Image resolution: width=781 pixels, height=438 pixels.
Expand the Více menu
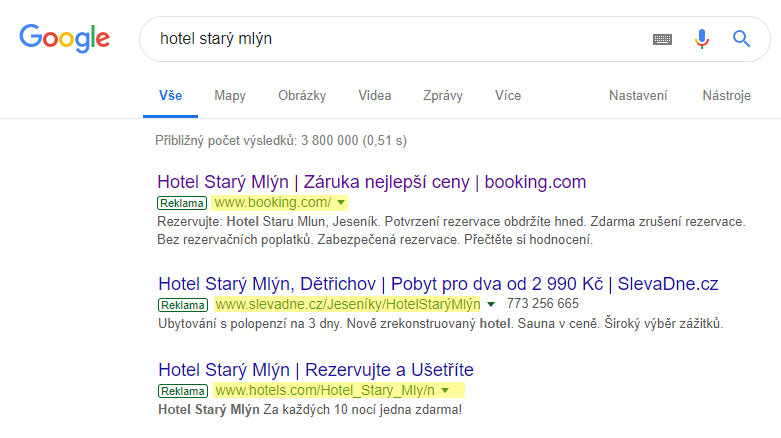(508, 96)
